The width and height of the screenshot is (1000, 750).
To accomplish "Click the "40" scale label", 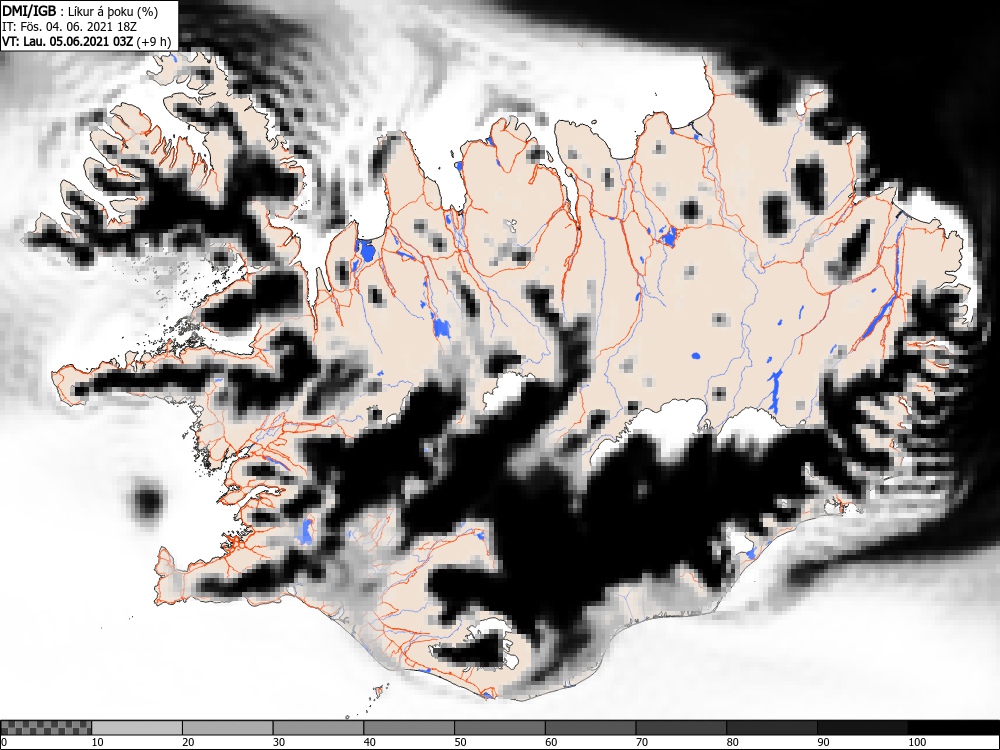I will [369, 742].
